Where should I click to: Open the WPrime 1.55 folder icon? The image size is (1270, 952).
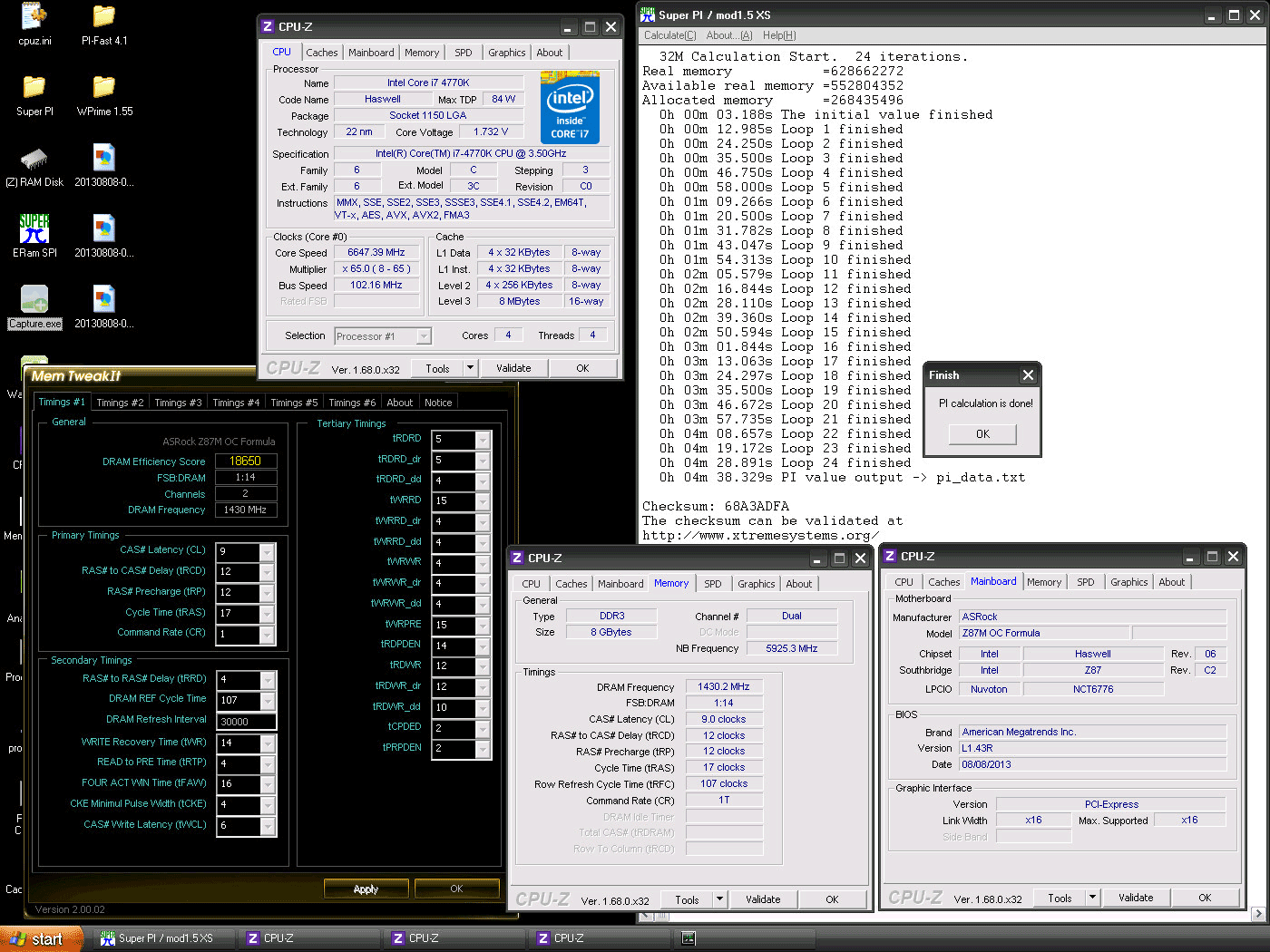(x=103, y=87)
